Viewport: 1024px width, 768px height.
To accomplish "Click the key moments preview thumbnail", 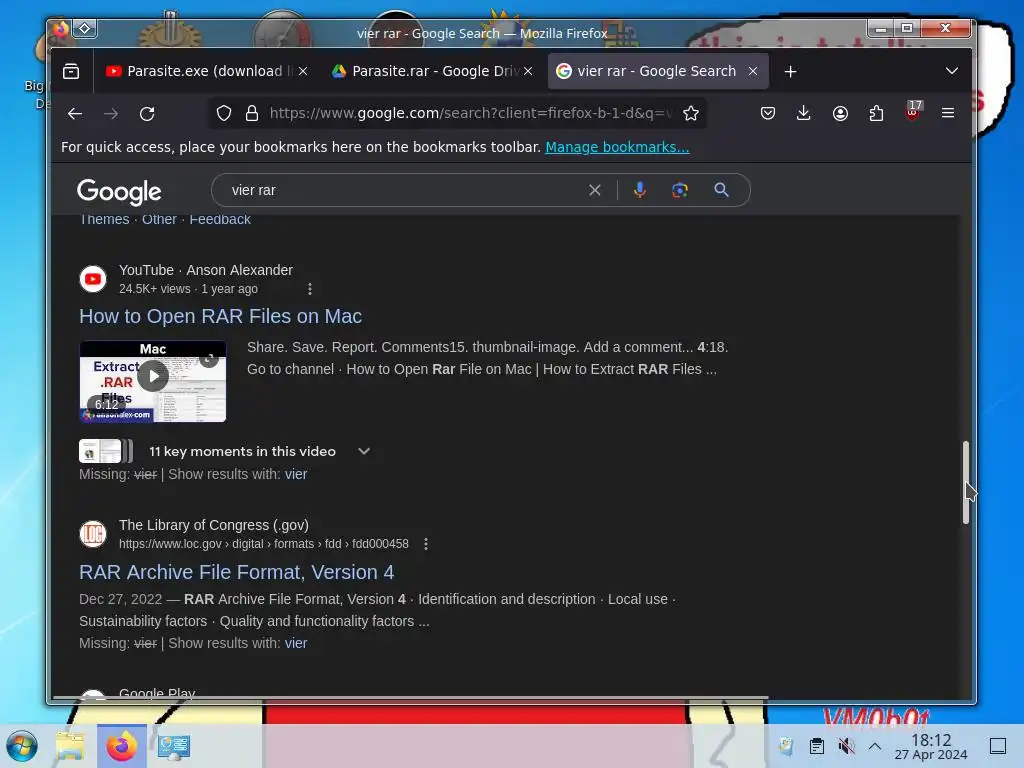I will [x=106, y=451].
